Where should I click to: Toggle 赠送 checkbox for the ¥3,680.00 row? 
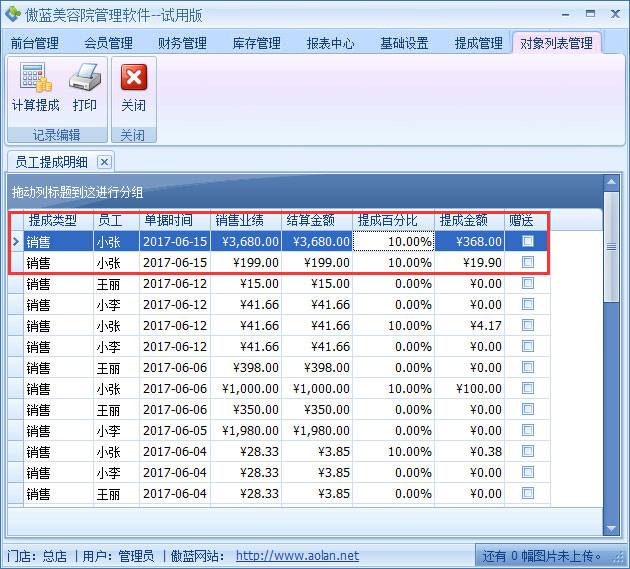tap(528, 241)
